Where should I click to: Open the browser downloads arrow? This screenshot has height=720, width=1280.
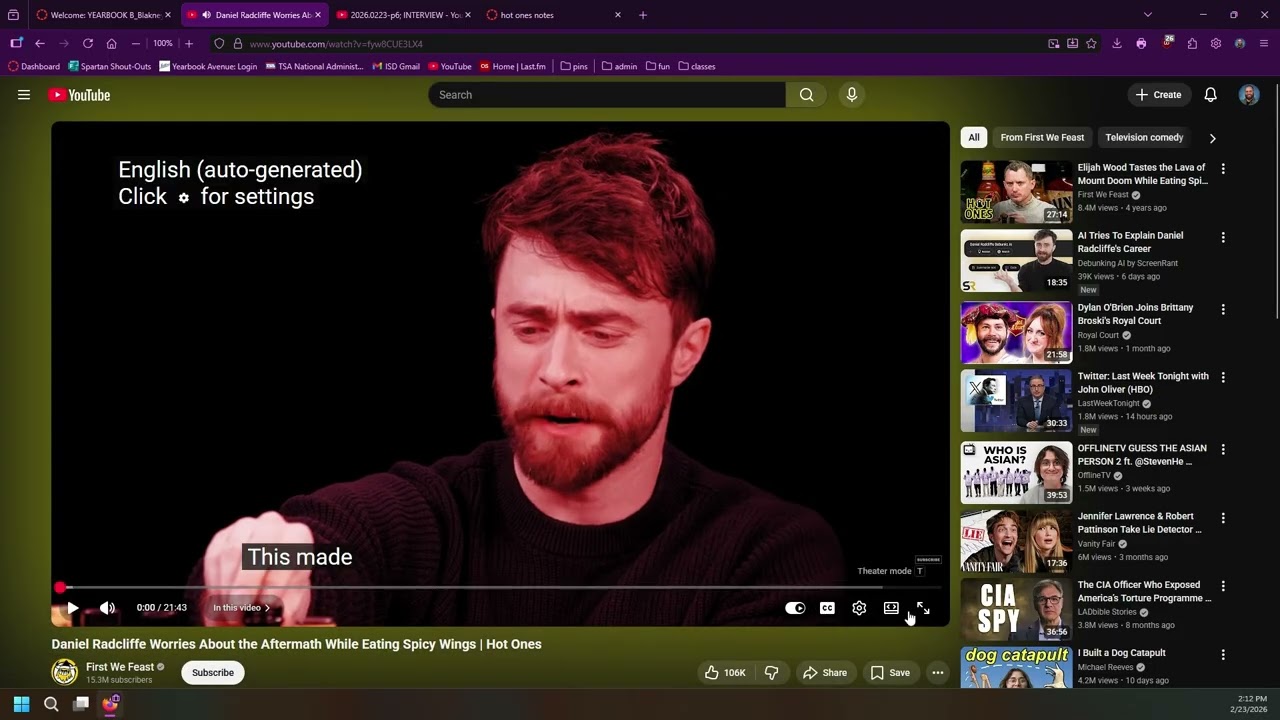(x=1116, y=44)
